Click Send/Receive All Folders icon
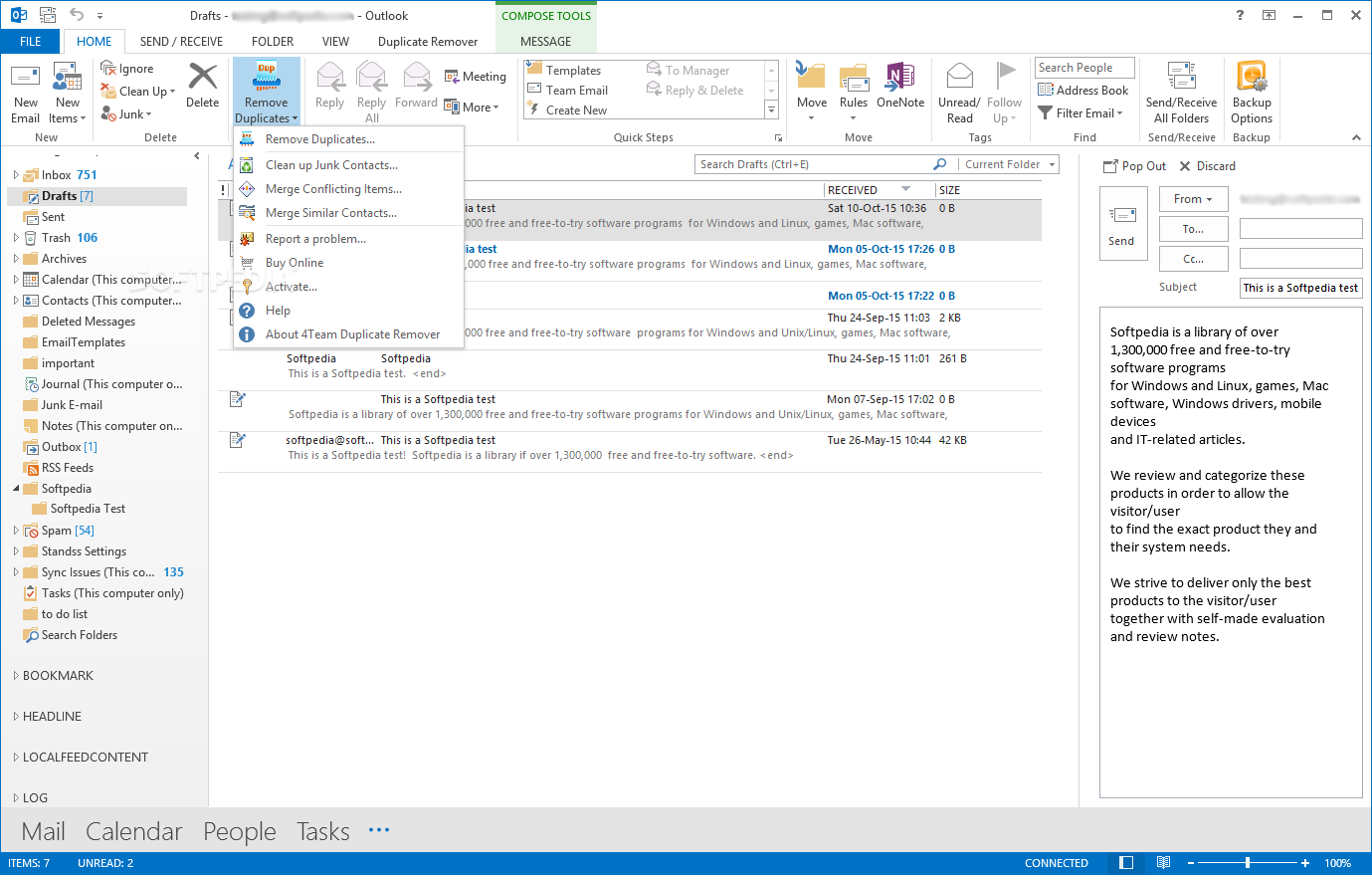1372x875 pixels. click(1181, 77)
